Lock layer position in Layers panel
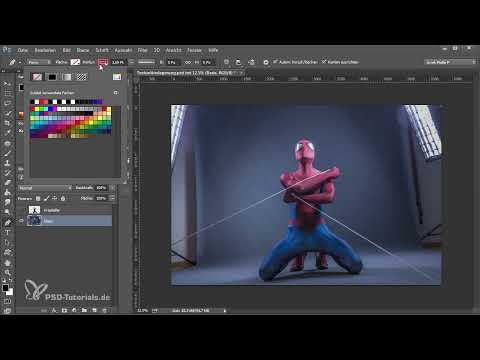This screenshot has width=480, height=360. click(x=55, y=198)
